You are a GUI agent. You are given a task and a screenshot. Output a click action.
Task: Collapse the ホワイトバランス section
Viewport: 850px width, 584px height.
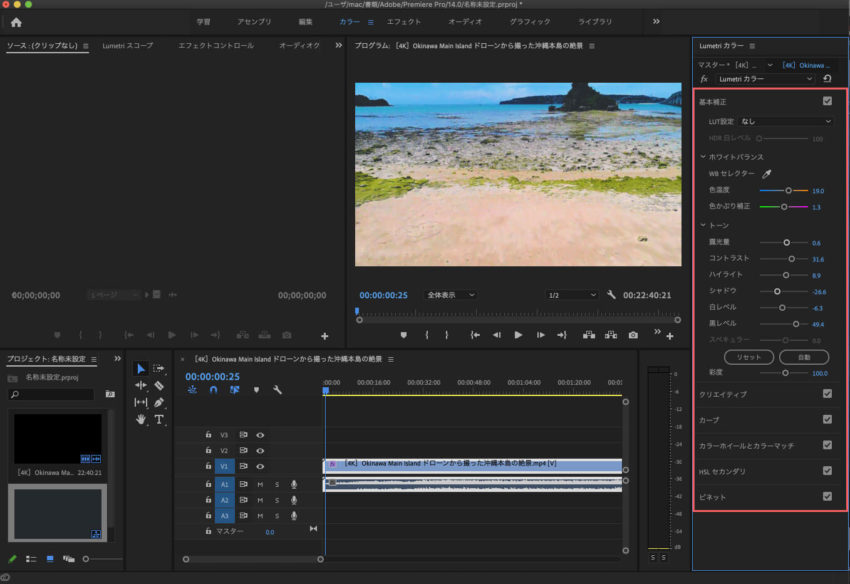pyautogui.click(x=703, y=157)
